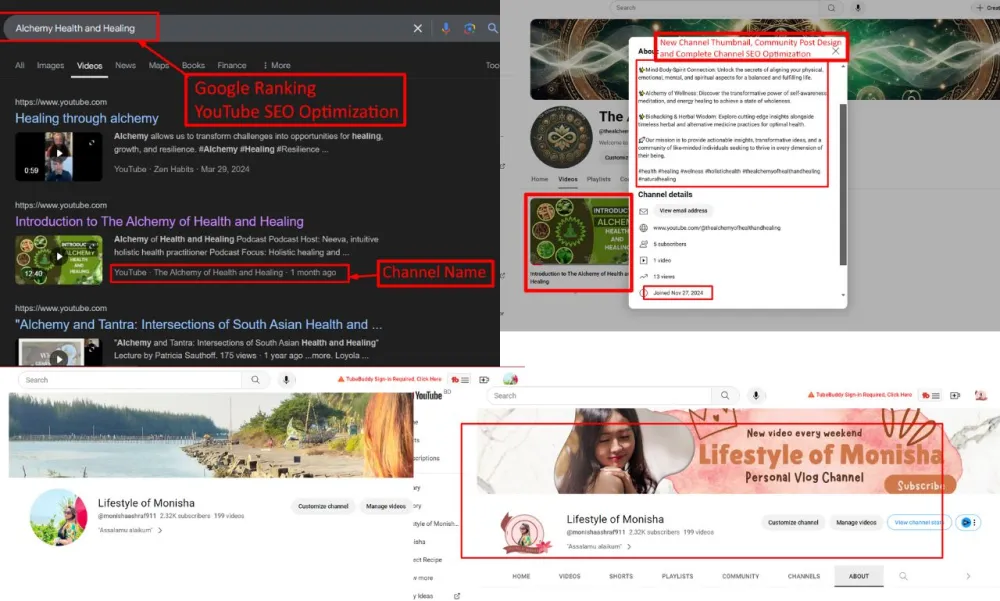
Task: Click search magnifier above the beach banner
Action: pyautogui.click(x=255, y=380)
